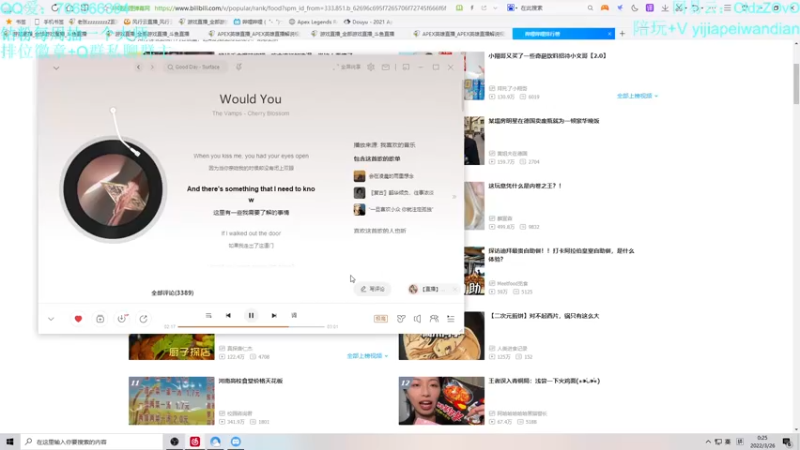Enter fullscreen pure mode in the player
The image size is (800, 450).
tap(347, 67)
